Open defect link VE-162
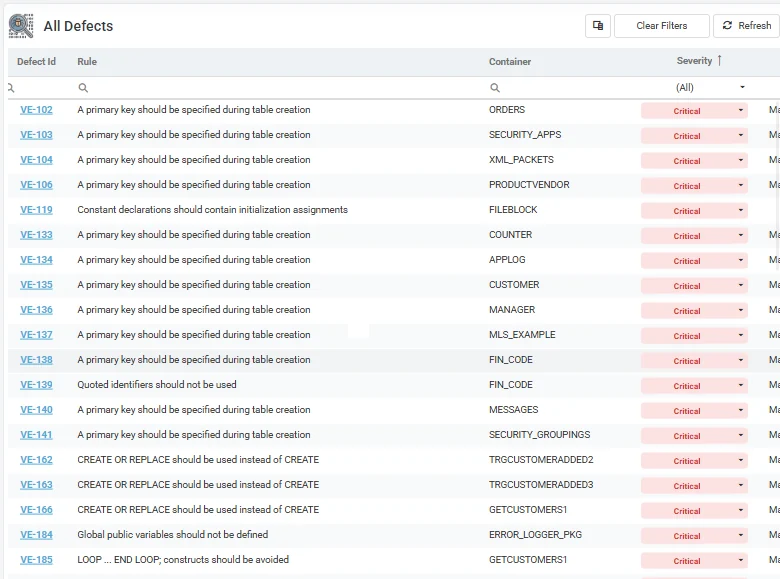Screen dimensions: 780x579 [36, 460]
